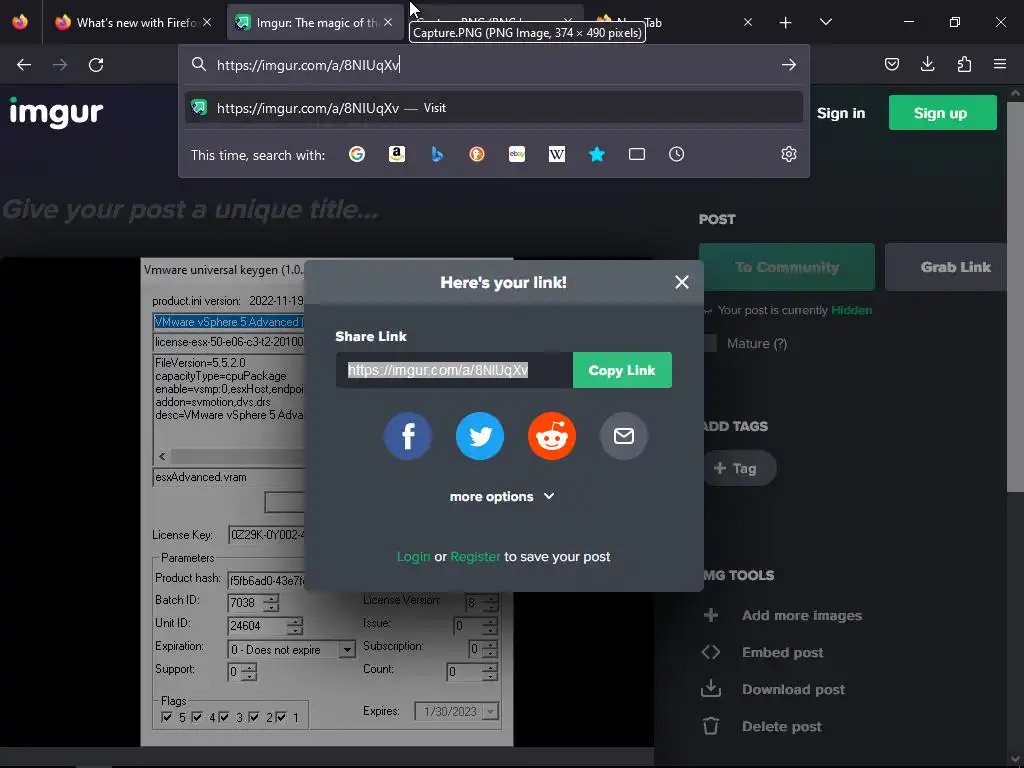Search this time with Wikipedia icon
This screenshot has height=768, width=1024.
(556, 154)
